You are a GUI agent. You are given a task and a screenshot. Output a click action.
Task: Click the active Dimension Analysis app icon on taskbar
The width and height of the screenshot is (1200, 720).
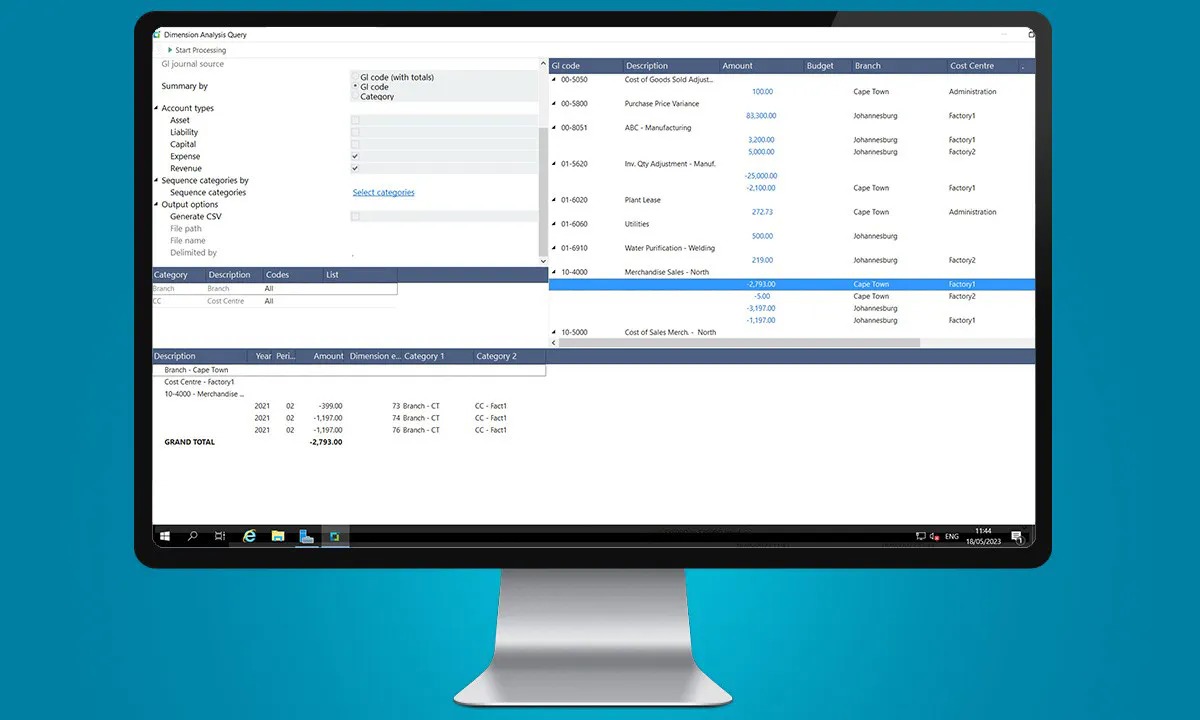pyautogui.click(x=336, y=536)
